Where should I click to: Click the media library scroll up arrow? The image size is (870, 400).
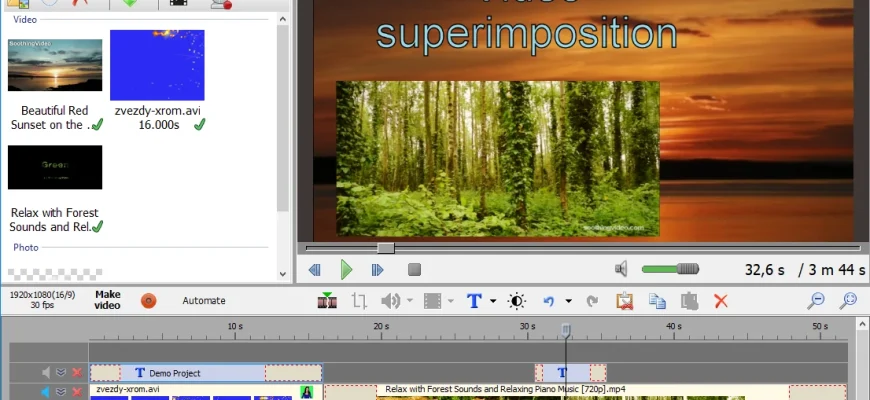click(282, 20)
